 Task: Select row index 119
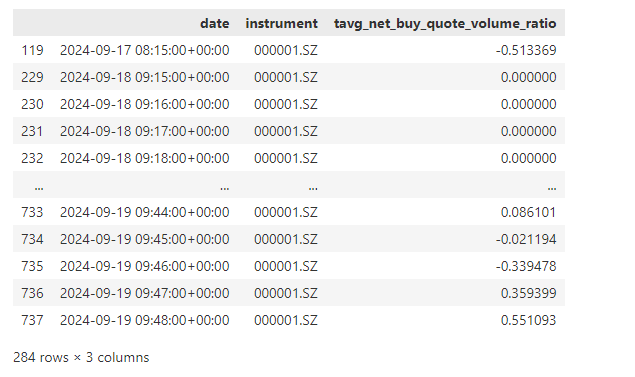[x=32, y=50]
